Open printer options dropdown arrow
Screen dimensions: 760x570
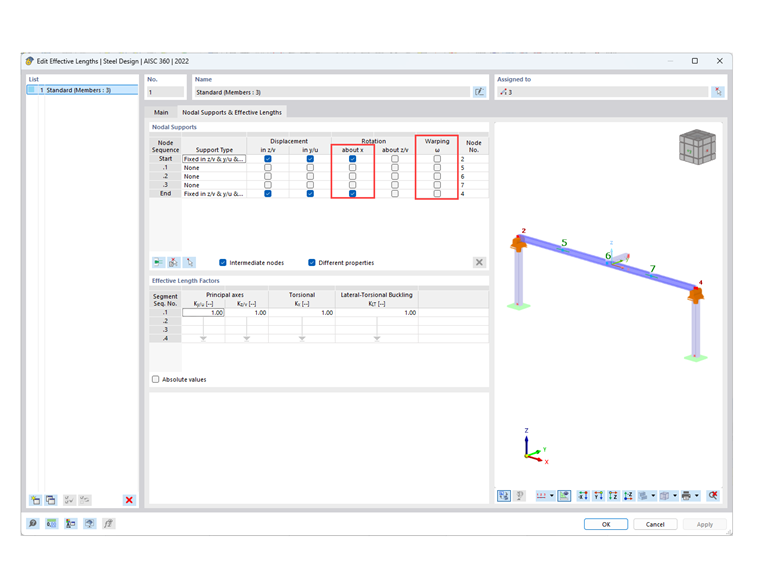(x=697, y=495)
